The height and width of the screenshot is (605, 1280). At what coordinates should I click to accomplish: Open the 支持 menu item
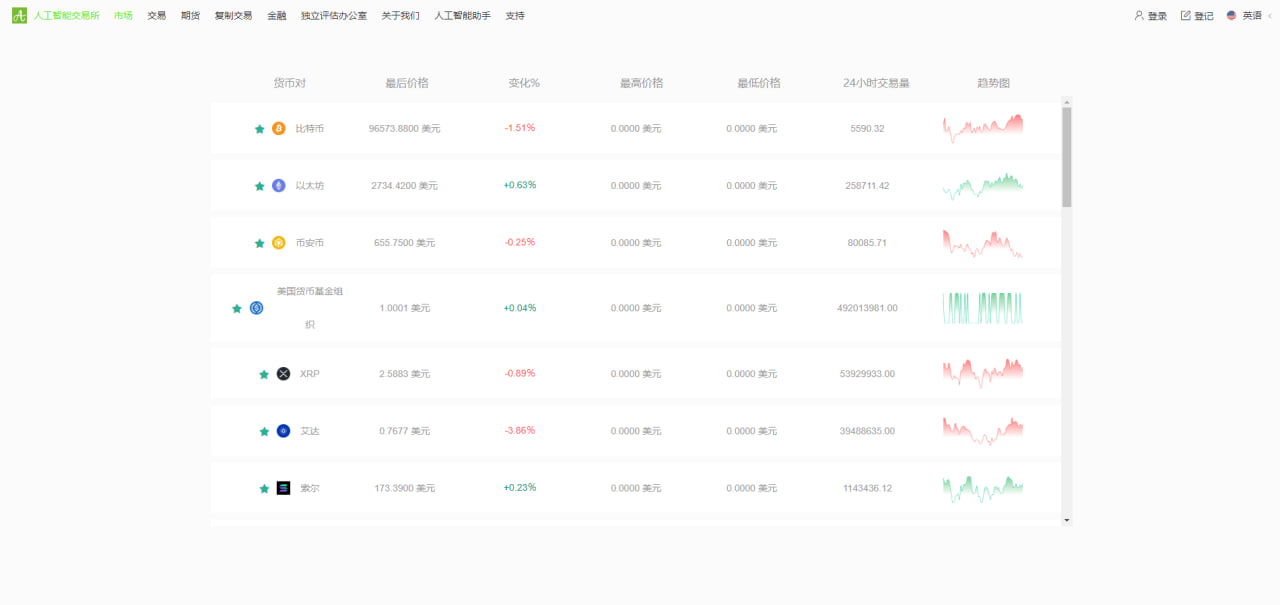[515, 16]
